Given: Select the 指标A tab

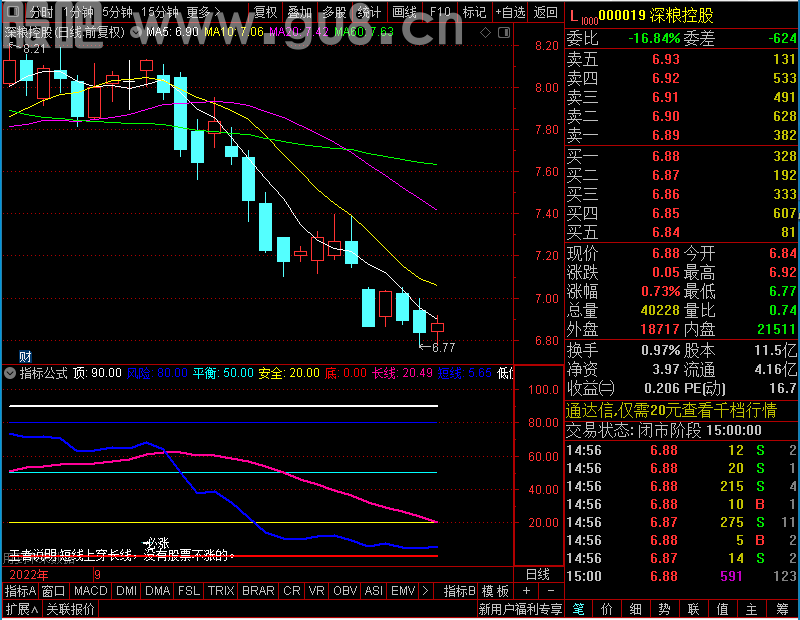Looking at the screenshot, I should [20, 591].
